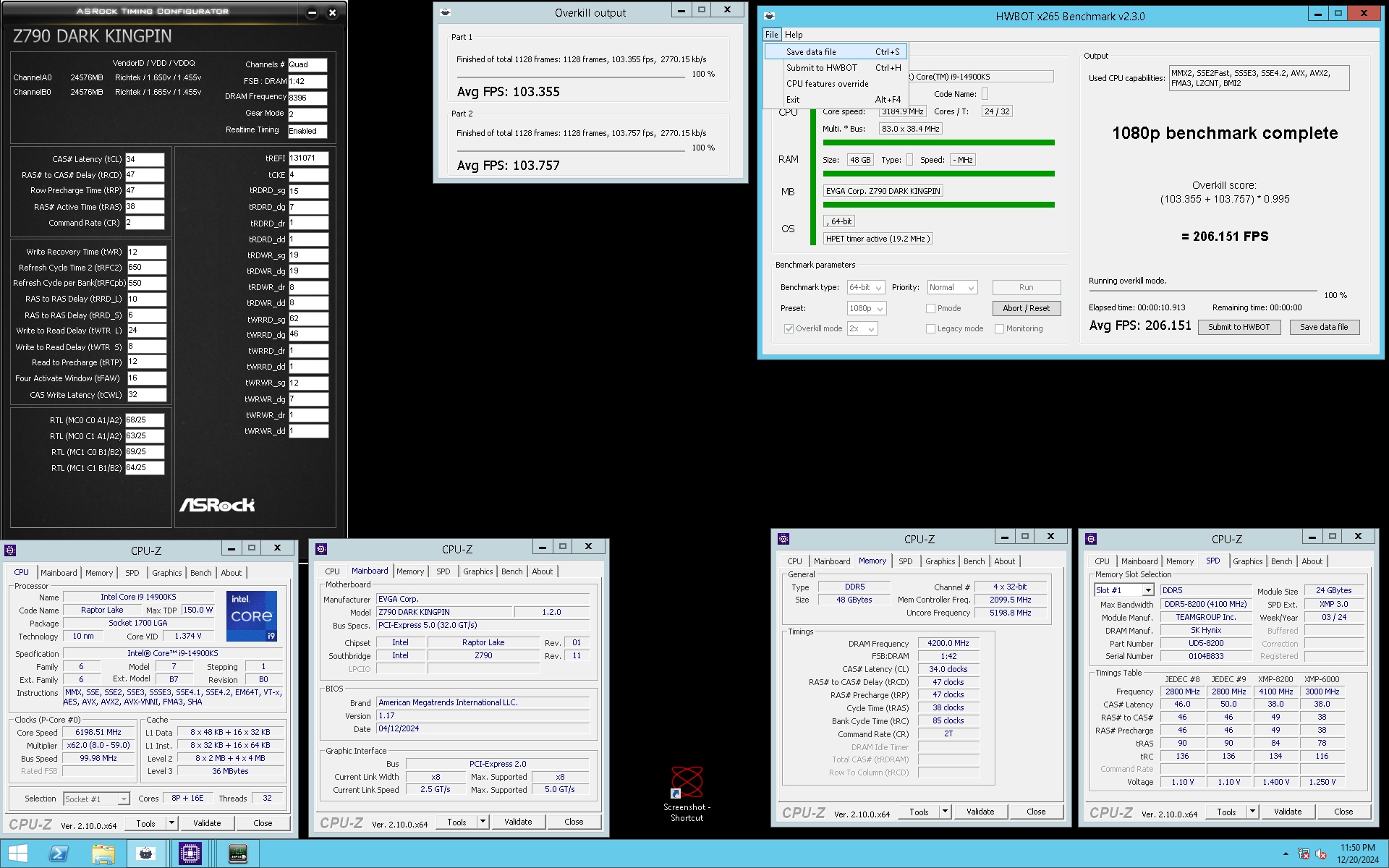
Task: Enable the Monitoring checkbox
Action: [999, 328]
